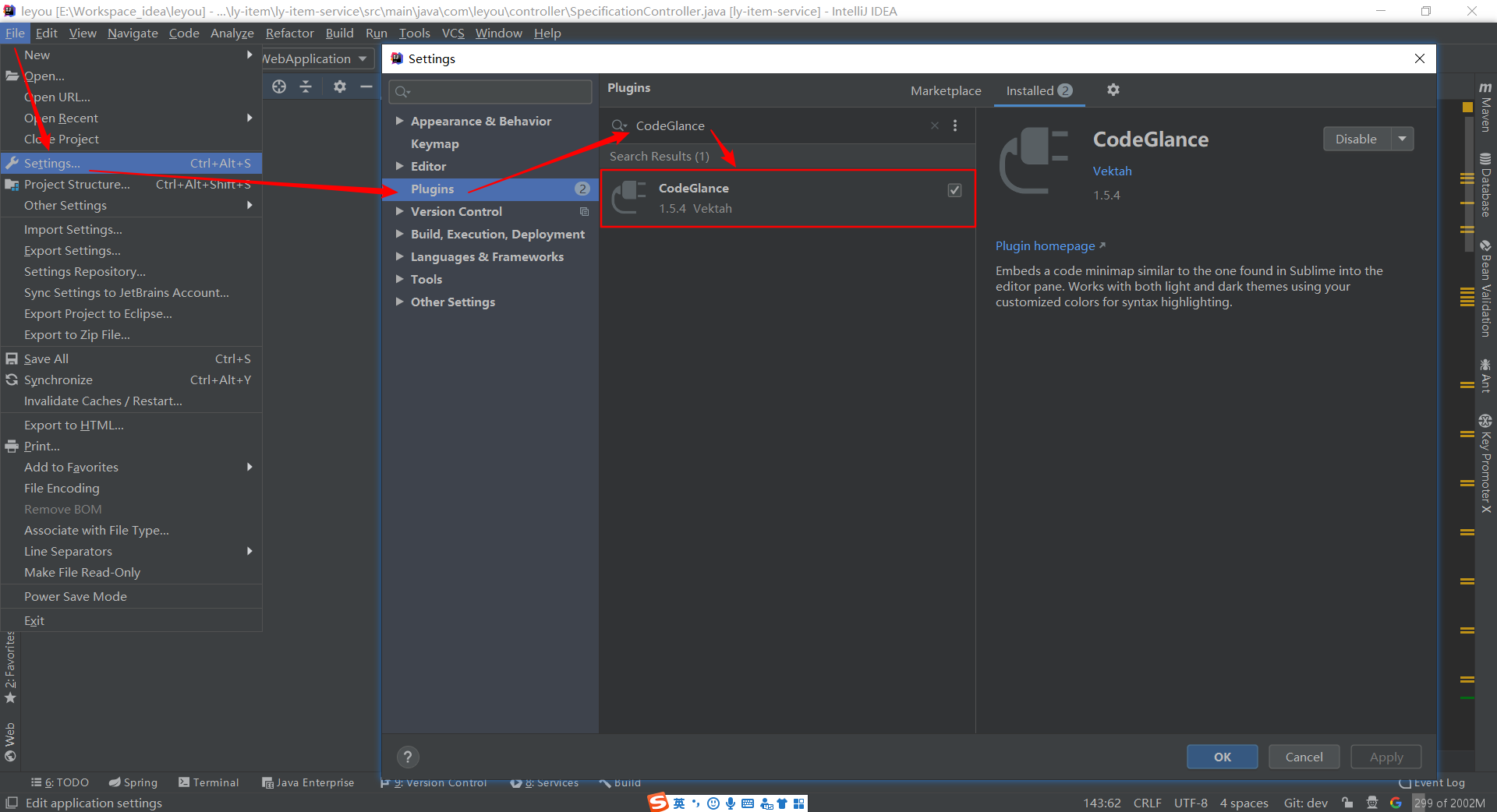Click the Settings search input field

(x=490, y=92)
